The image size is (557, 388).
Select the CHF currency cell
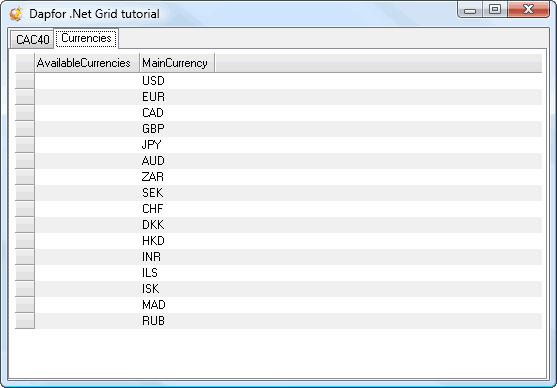177,209
